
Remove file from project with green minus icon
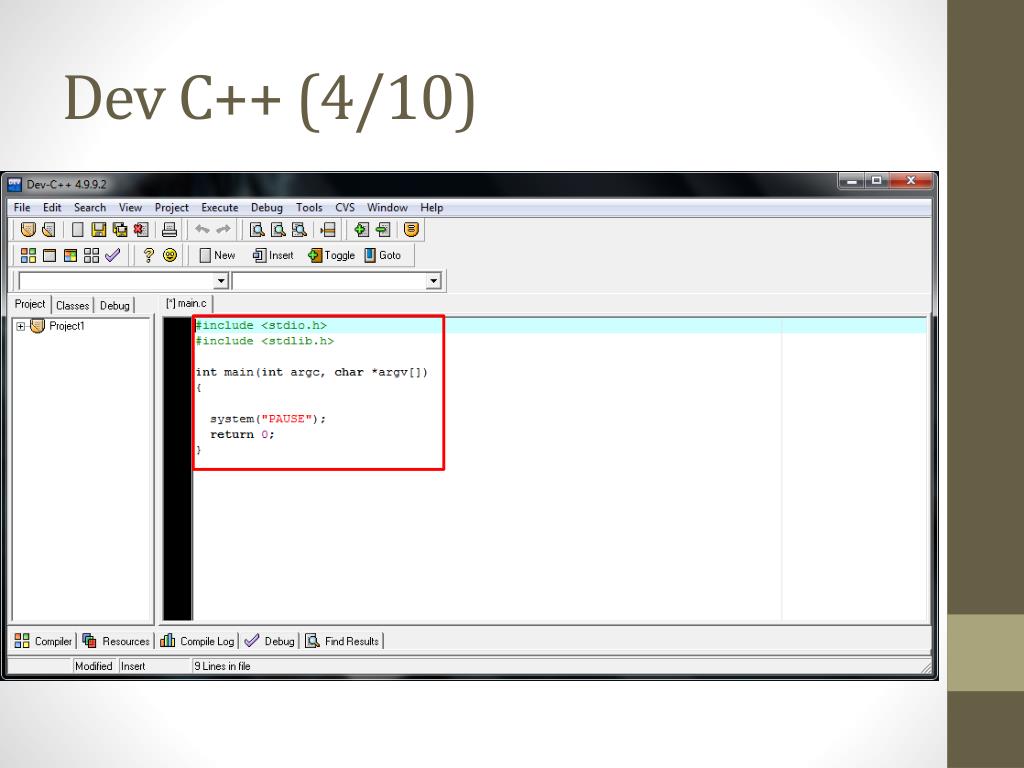click(383, 229)
